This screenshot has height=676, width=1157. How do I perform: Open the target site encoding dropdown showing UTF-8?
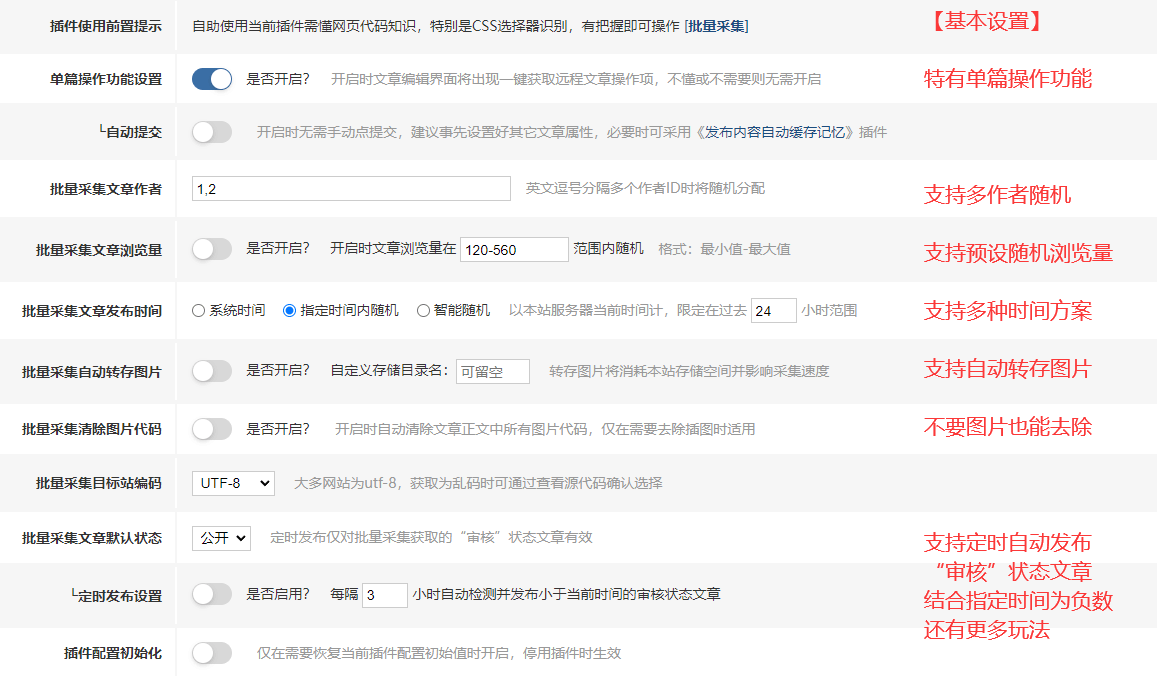(234, 483)
